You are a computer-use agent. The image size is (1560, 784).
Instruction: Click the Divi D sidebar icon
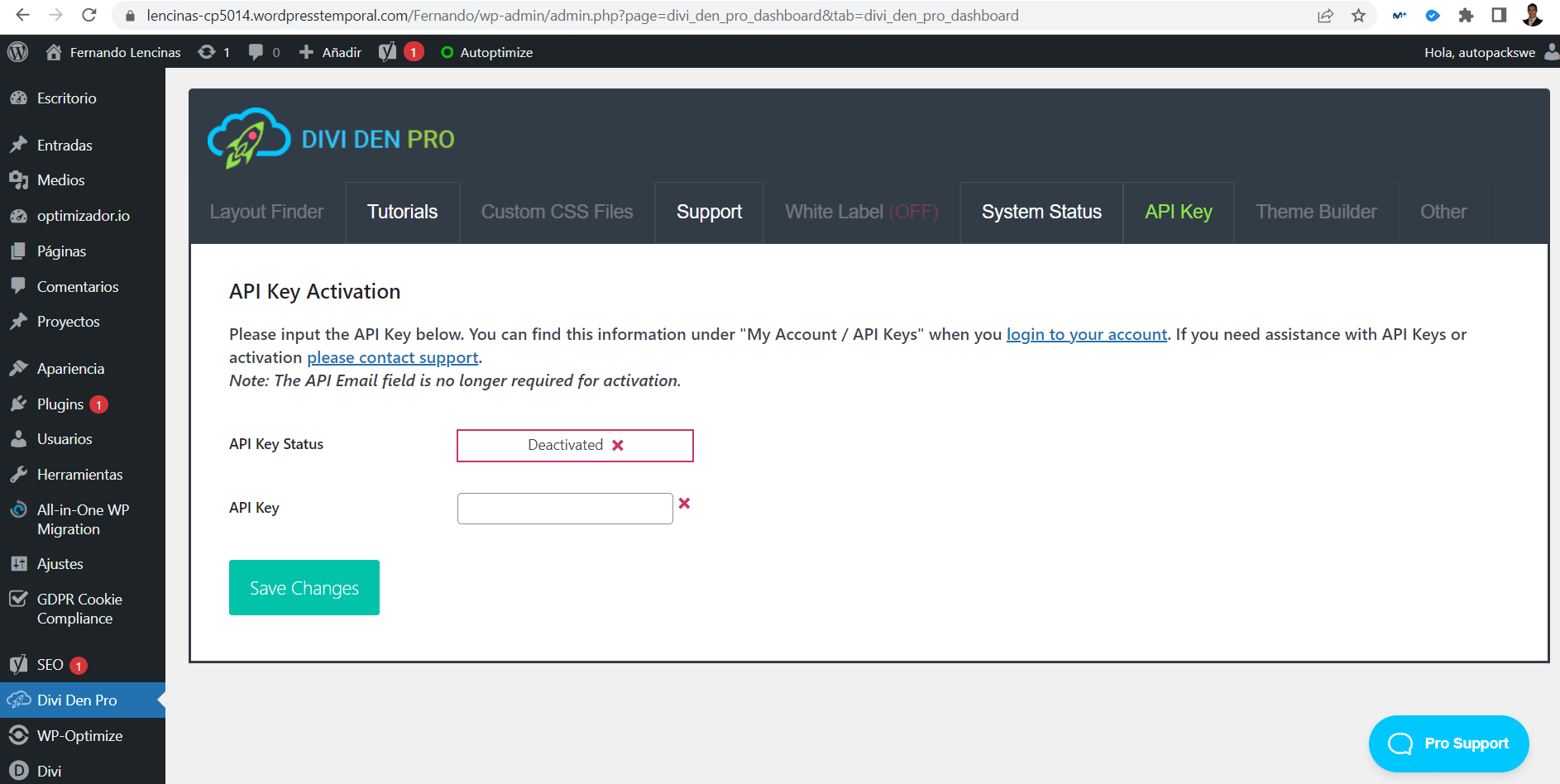pos(18,771)
